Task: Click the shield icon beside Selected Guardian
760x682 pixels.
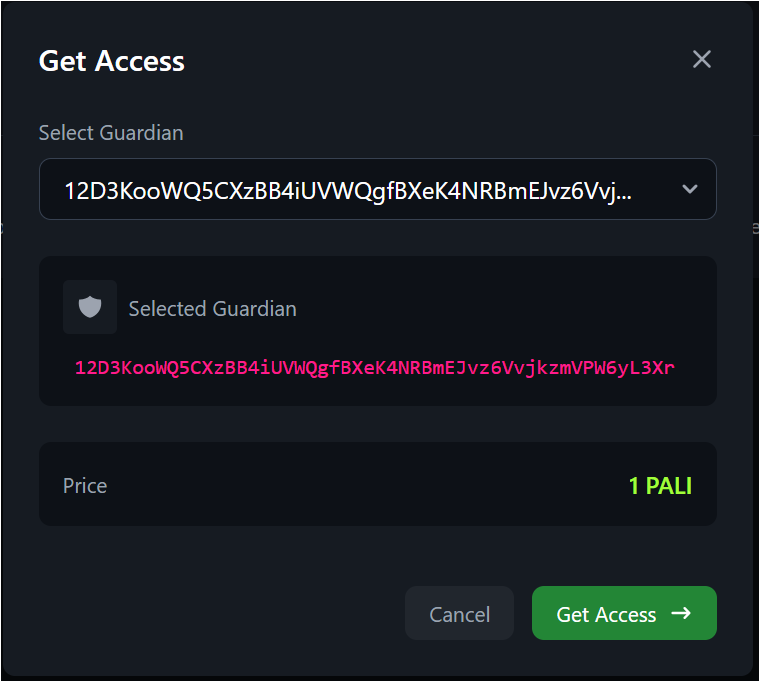Action: click(x=90, y=307)
